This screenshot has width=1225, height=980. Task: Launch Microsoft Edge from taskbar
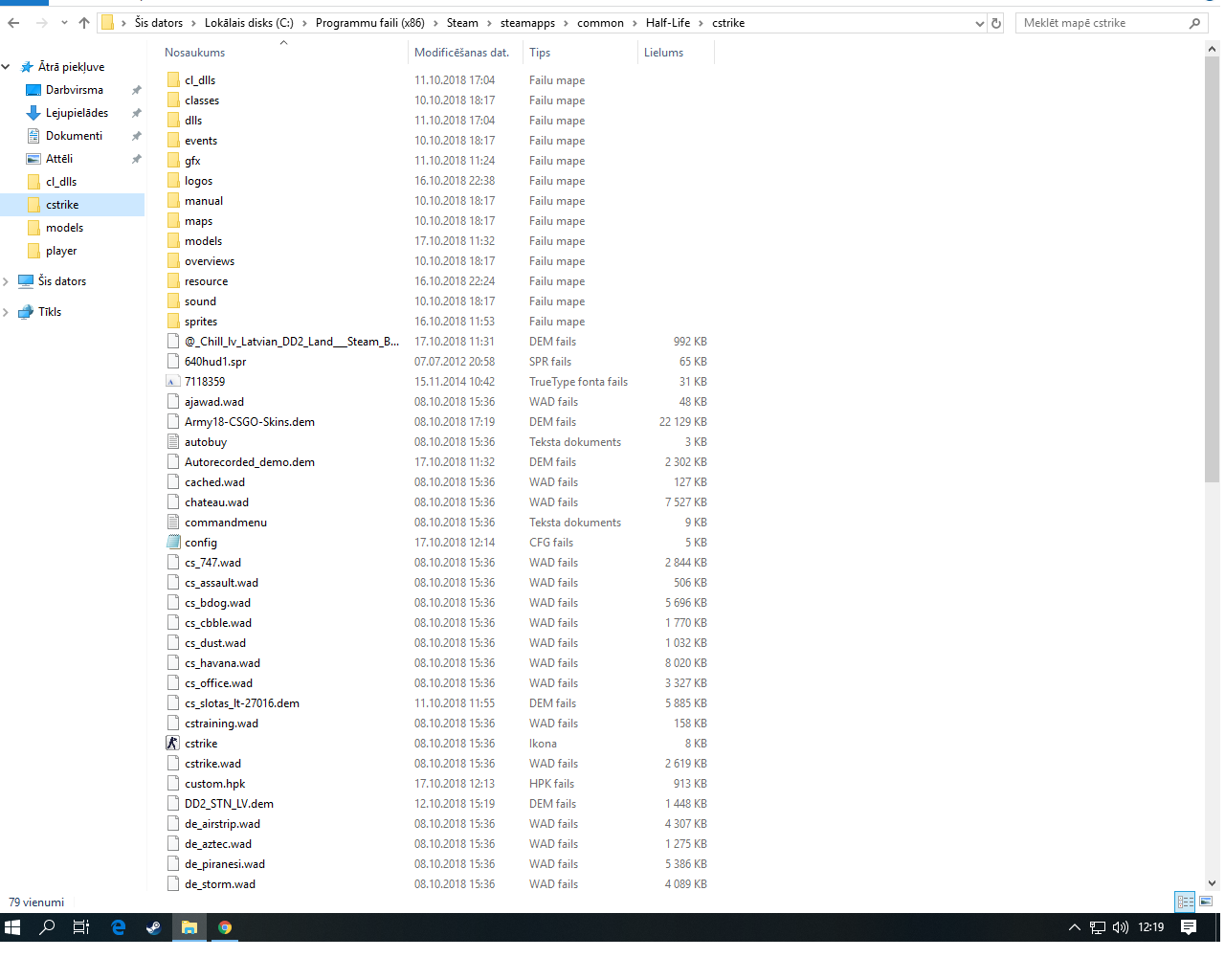coord(119,927)
